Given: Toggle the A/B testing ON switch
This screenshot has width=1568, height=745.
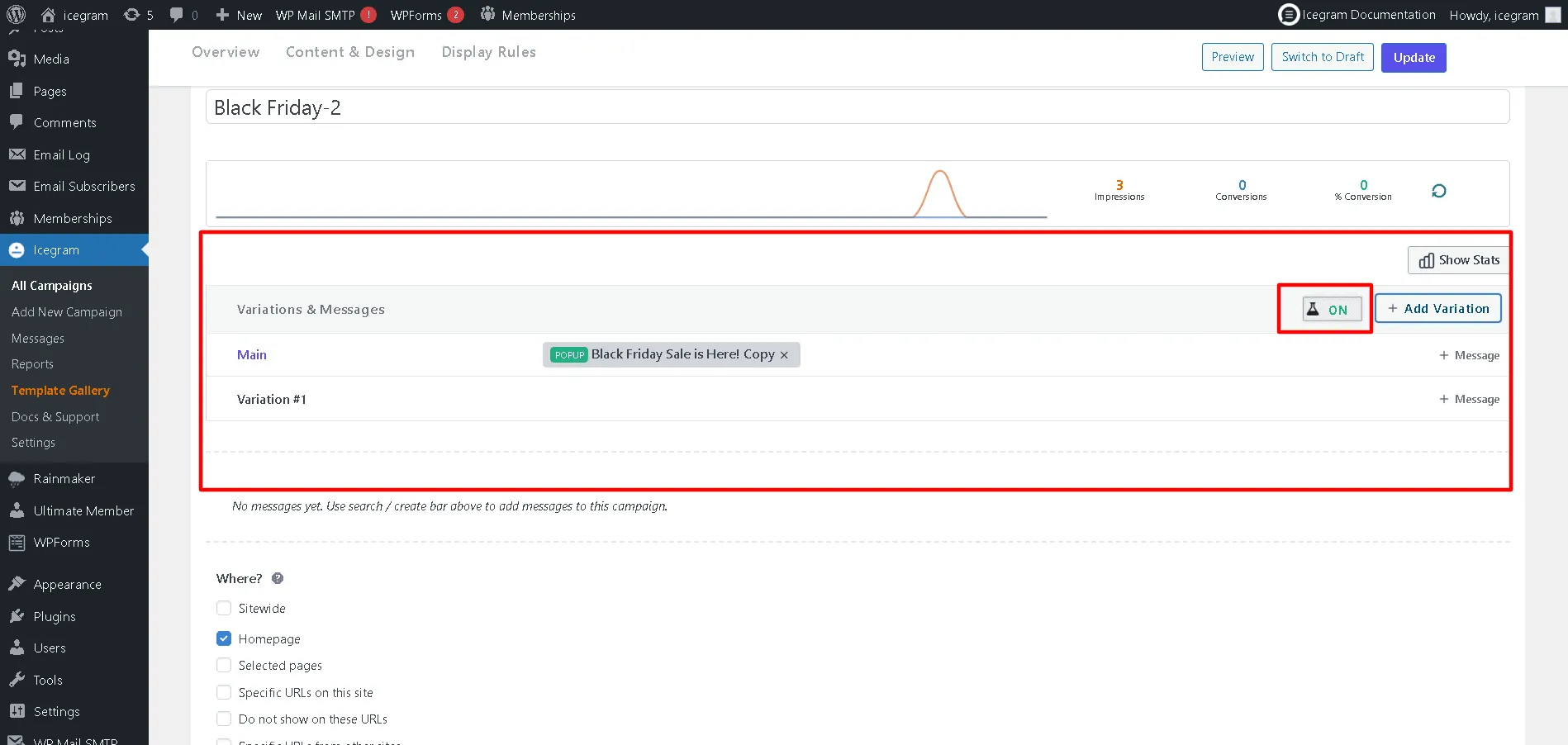Looking at the screenshot, I should (x=1332, y=310).
